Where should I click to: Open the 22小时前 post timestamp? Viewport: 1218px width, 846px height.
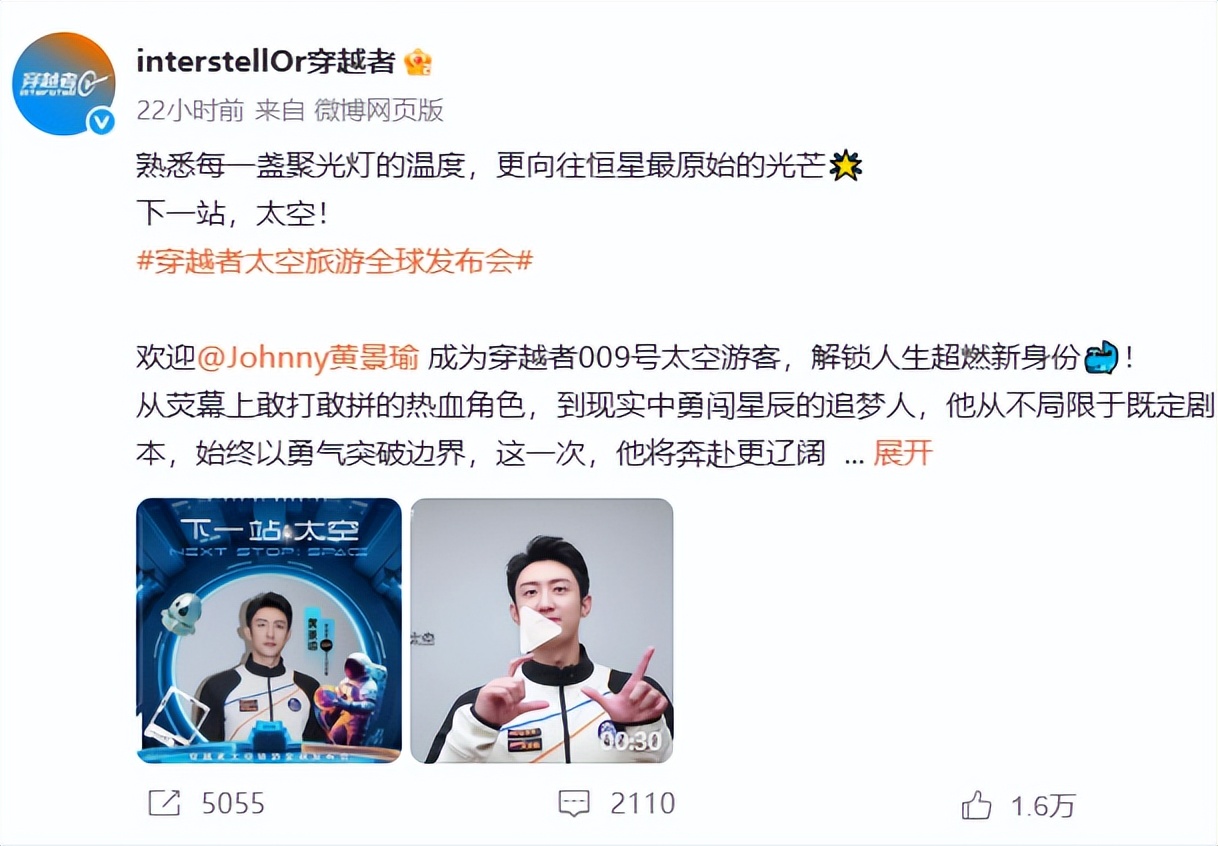point(190,110)
